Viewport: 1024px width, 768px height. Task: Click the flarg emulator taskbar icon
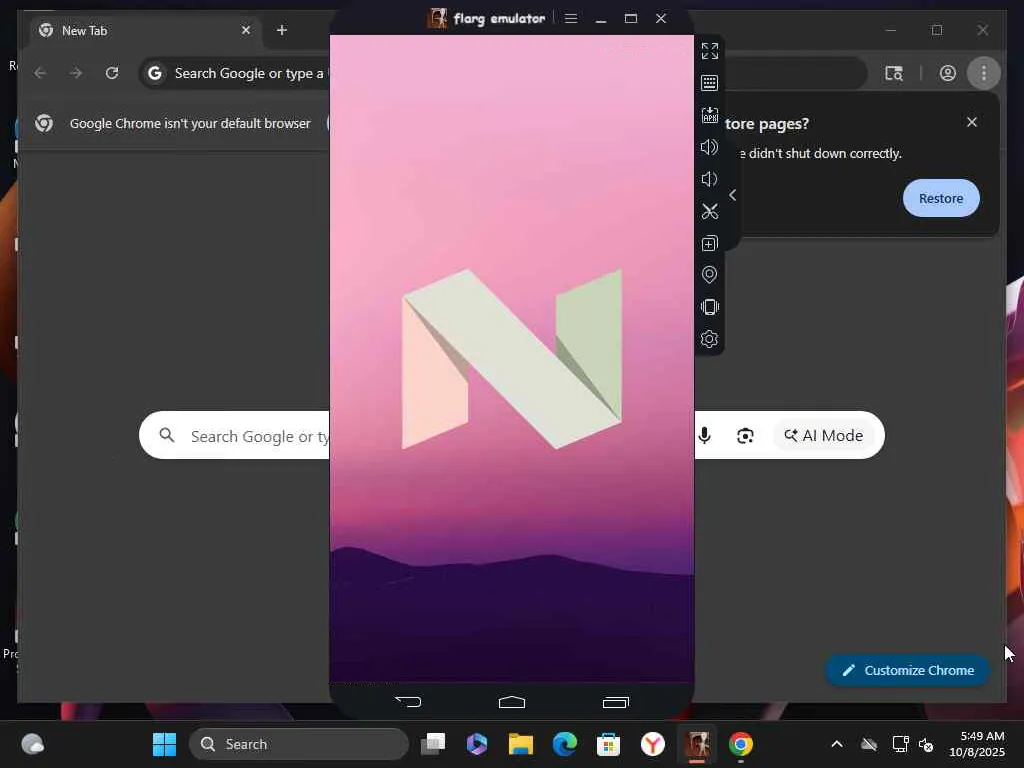click(697, 744)
